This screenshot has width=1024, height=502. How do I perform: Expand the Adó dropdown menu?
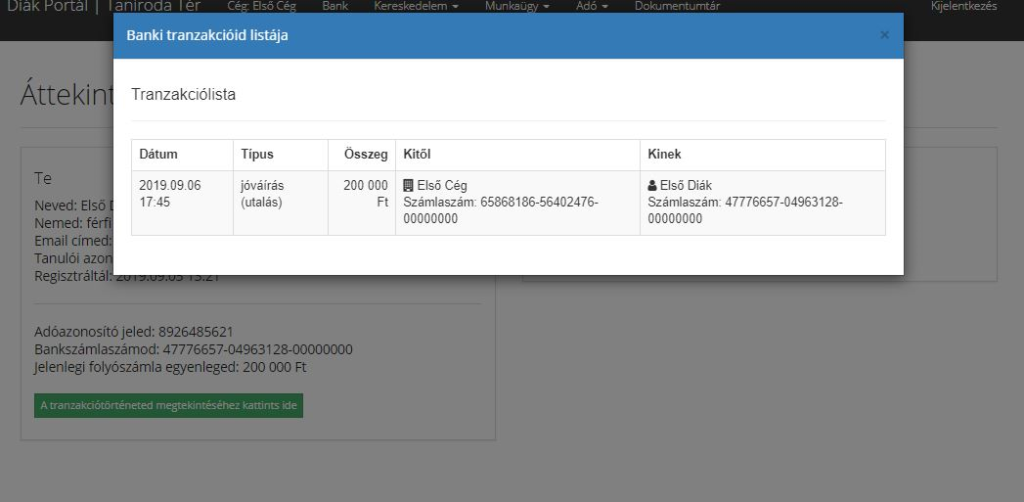[x=593, y=7]
